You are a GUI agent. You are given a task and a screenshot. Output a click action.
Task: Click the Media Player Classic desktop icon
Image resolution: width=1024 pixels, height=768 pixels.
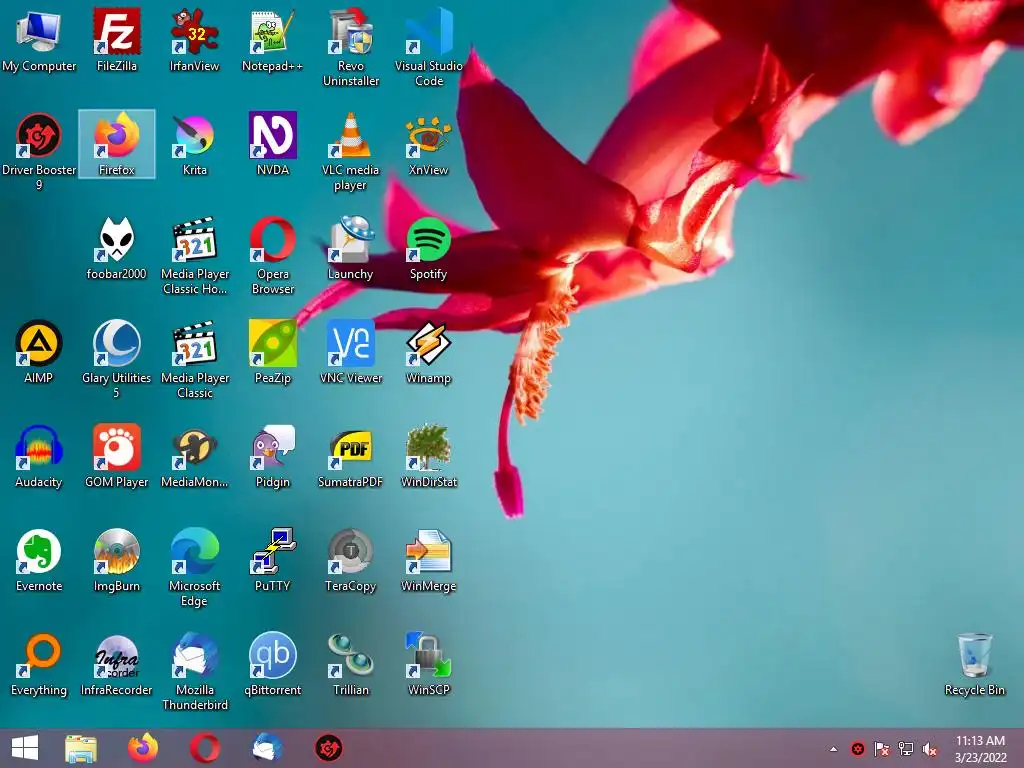[x=195, y=359]
